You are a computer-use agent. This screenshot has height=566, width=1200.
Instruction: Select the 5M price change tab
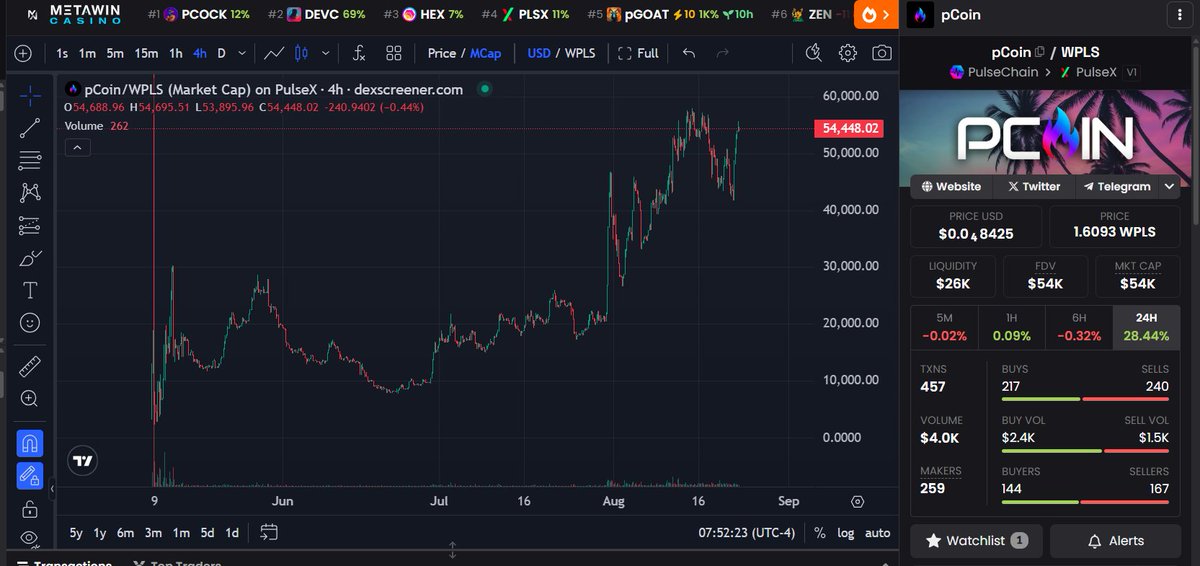pyautogui.click(x=944, y=327)
